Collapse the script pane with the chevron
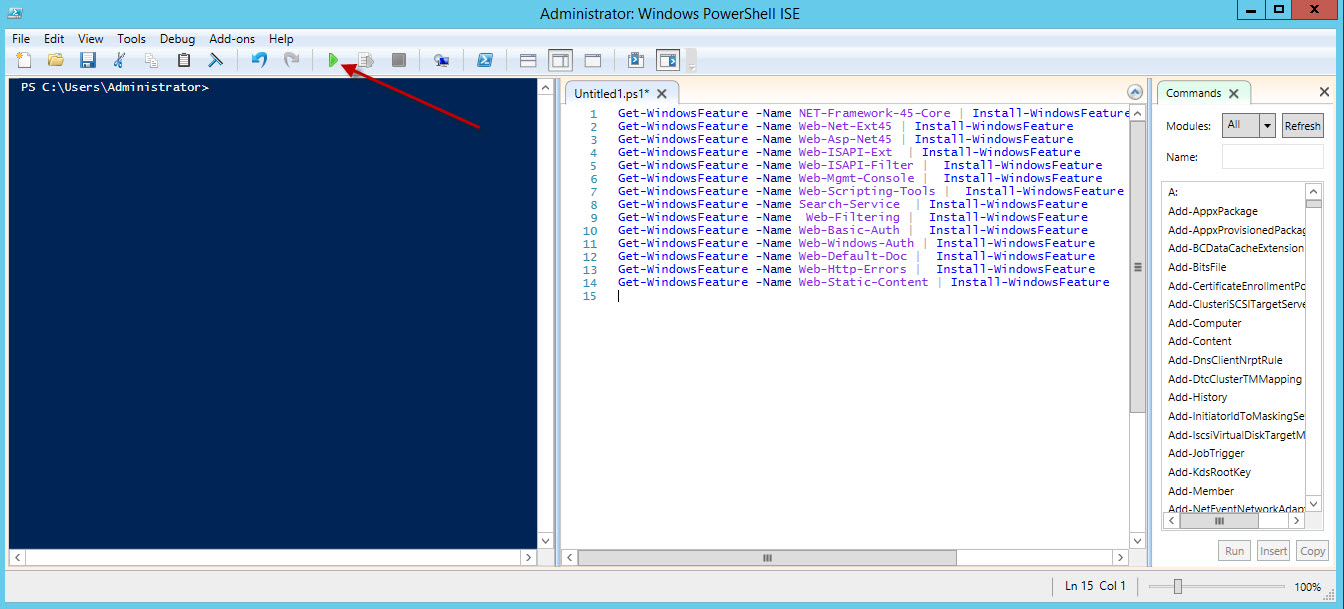Image resolution: width=1344 pixels, height=609 pixels. [x=1135, y=91]
